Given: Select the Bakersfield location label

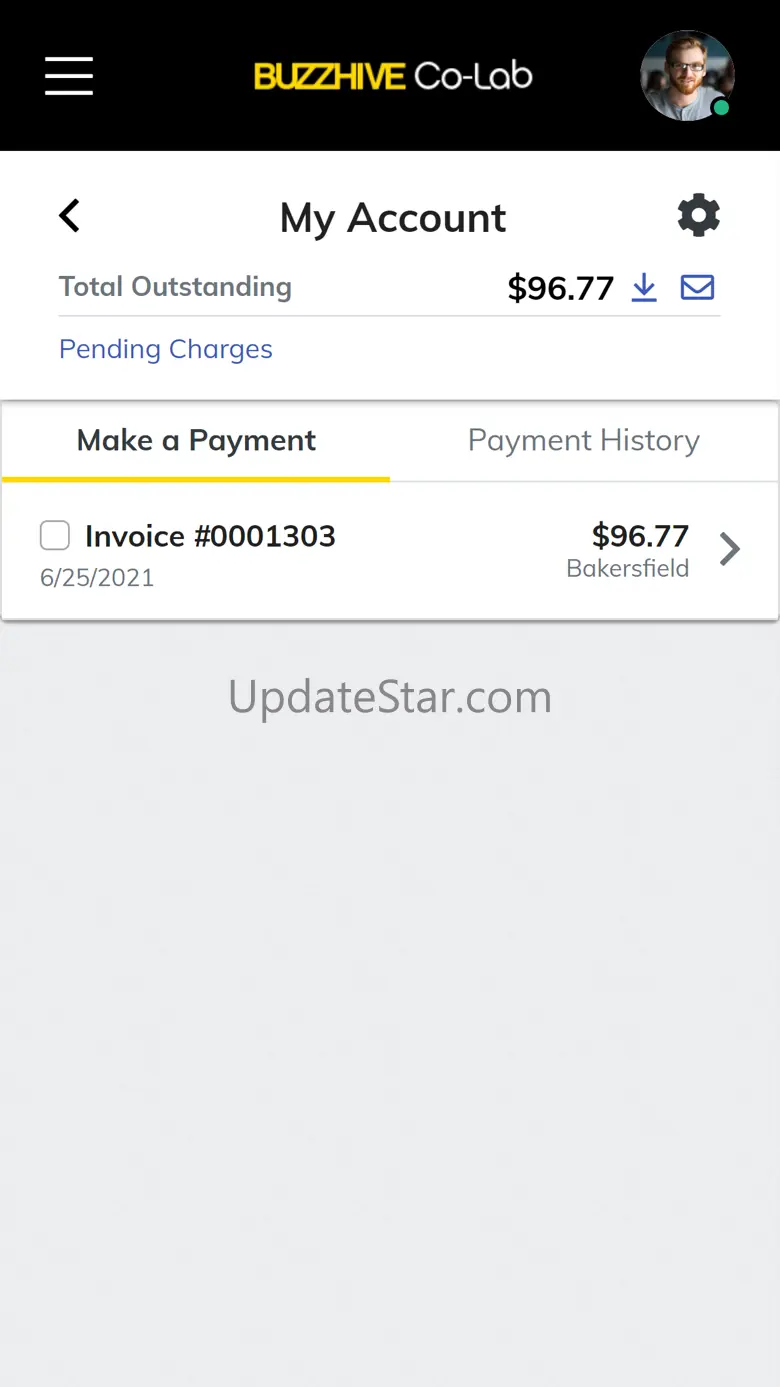Looking at the screenshot, I should [628, 569].
